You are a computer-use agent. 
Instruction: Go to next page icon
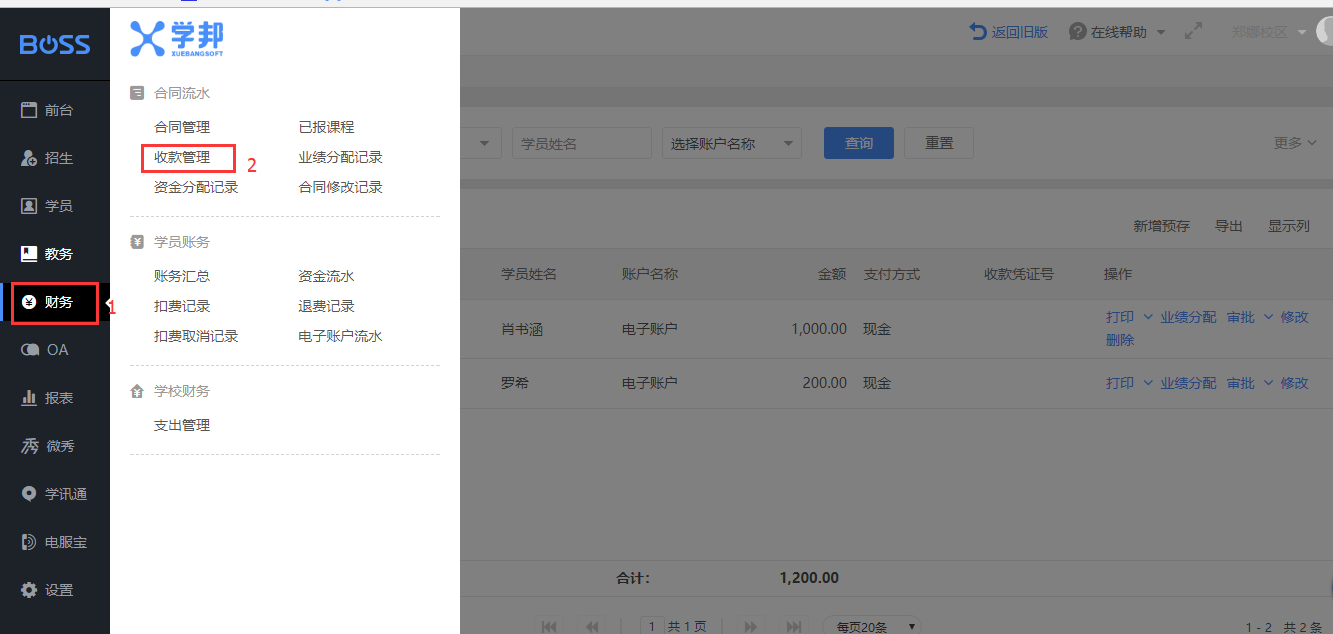click(750, 626)
